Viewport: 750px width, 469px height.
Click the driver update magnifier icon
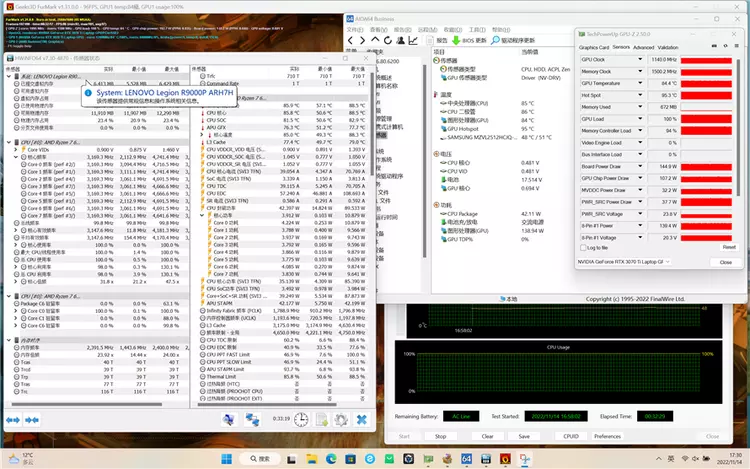[x=496, y=40]
